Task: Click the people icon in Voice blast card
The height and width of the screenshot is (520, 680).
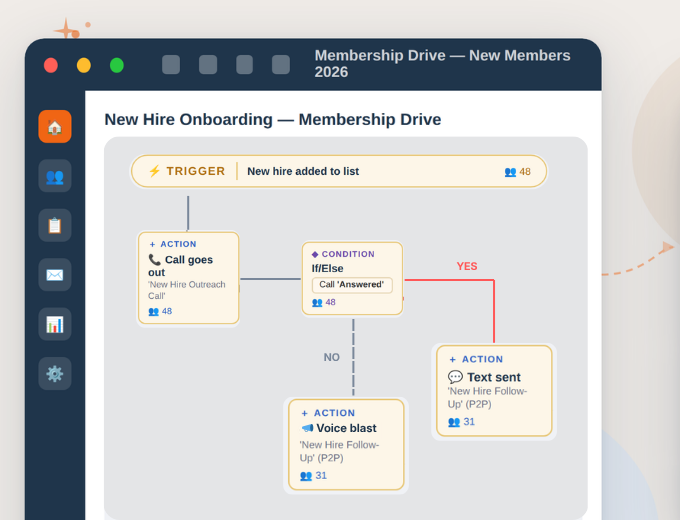Action: click(306, 476)
